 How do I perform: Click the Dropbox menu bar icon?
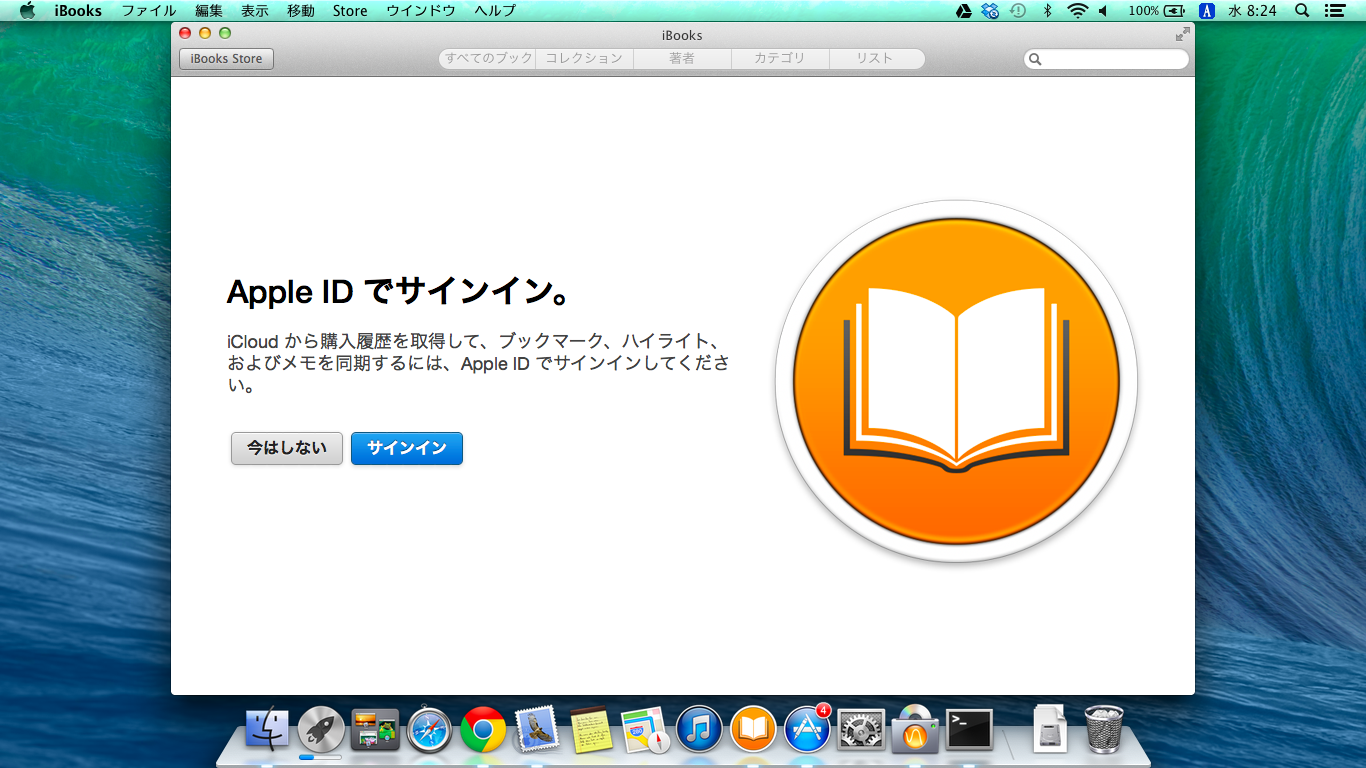click(990, 11)
